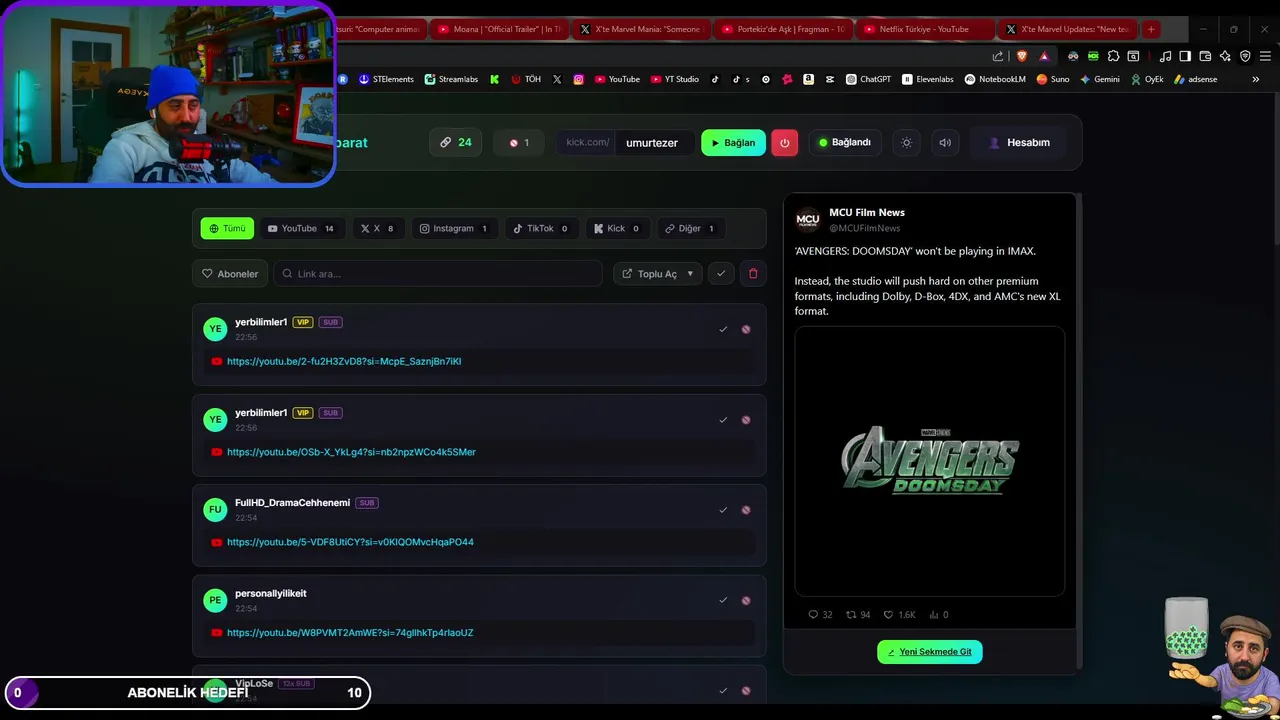This screenshot has width=1280, height=720.
Task: Open Gemini bookmark
Action: (1099, 79)
